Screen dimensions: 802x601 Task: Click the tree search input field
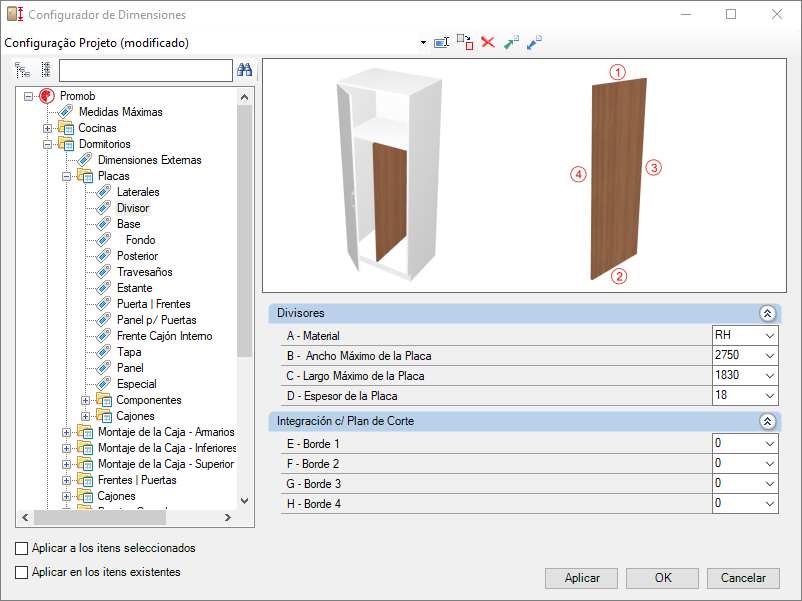click(146, 70)
